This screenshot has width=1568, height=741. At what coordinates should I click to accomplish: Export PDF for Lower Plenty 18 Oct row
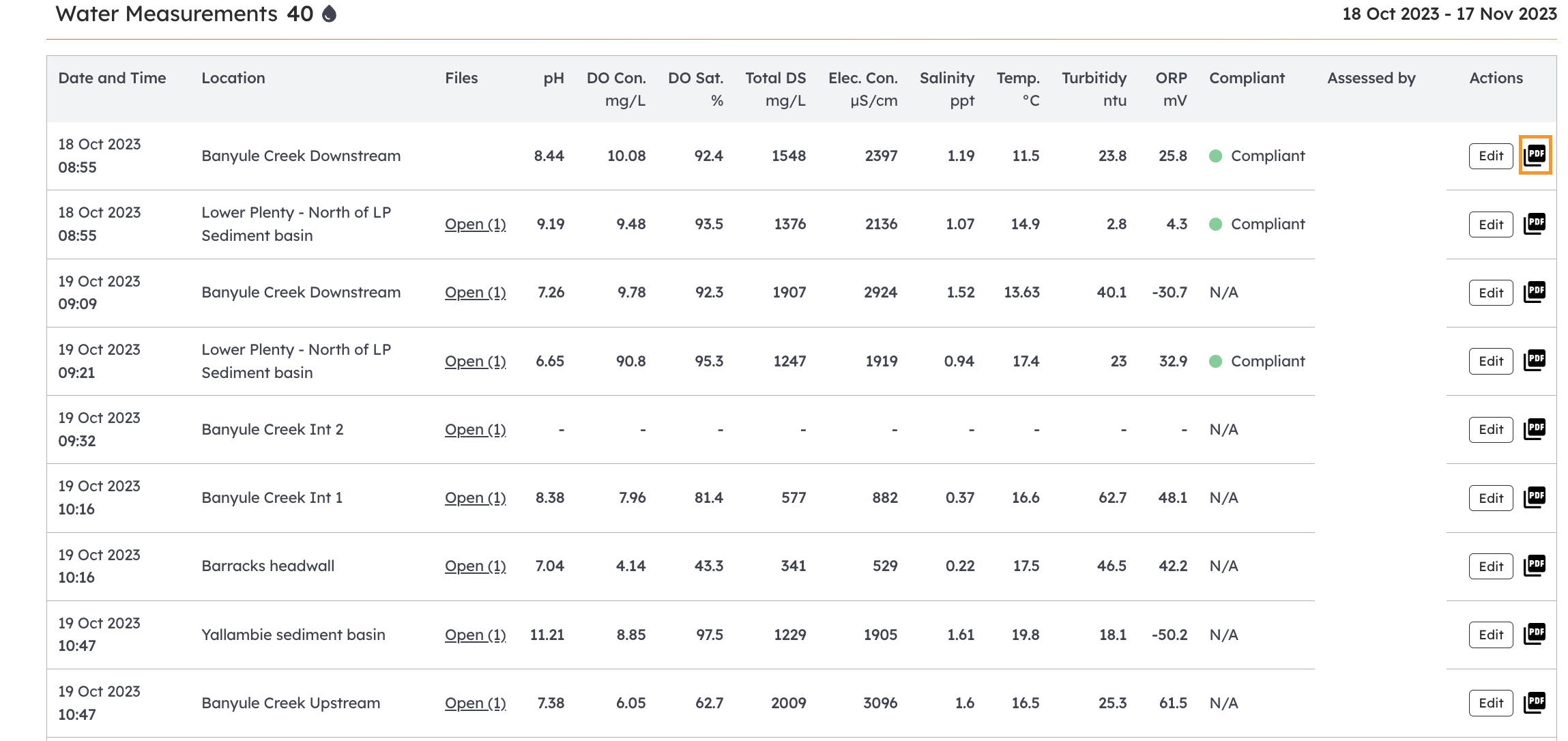point(1535,224)
